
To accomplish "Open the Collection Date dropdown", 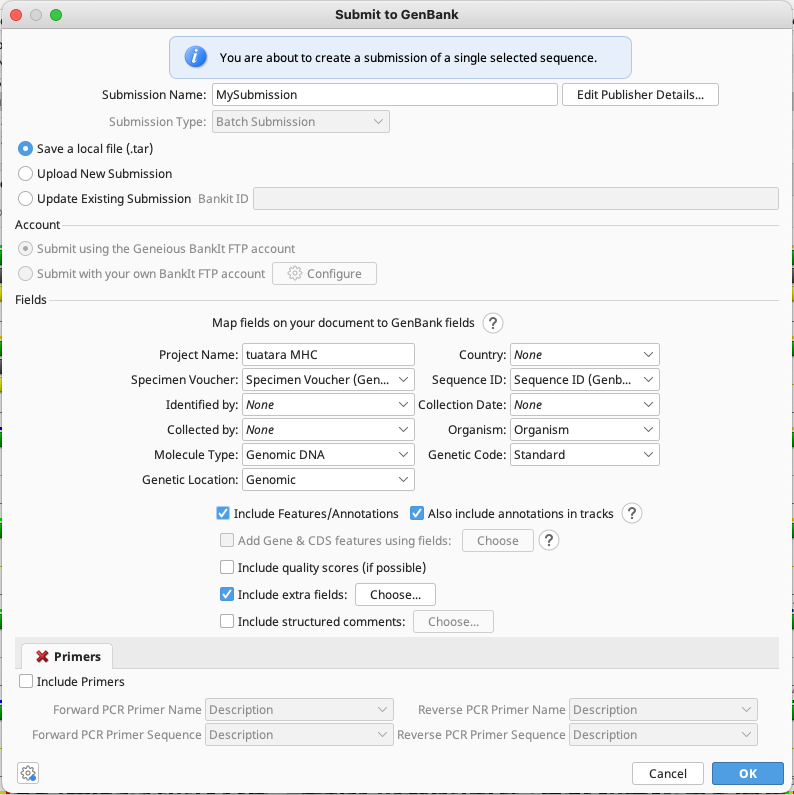I will [584, 404].
